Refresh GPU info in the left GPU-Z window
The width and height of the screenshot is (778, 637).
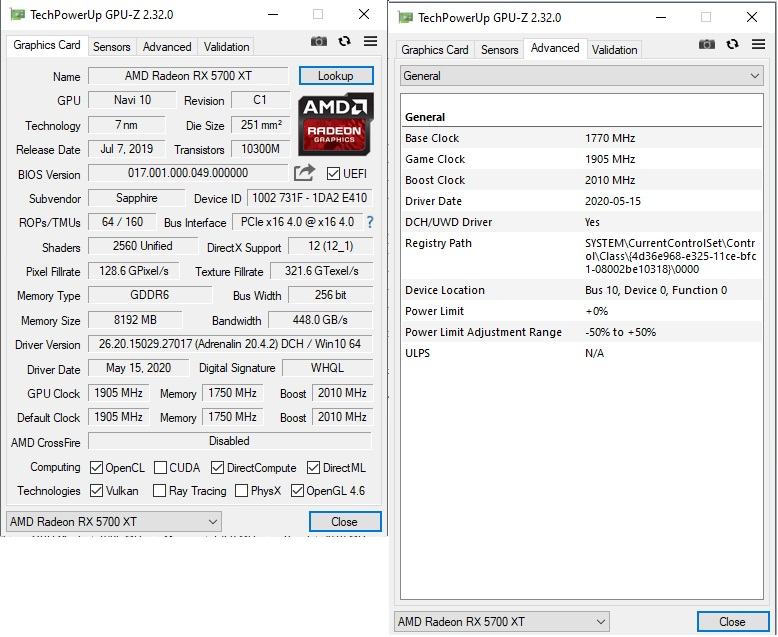pos(344,41)
